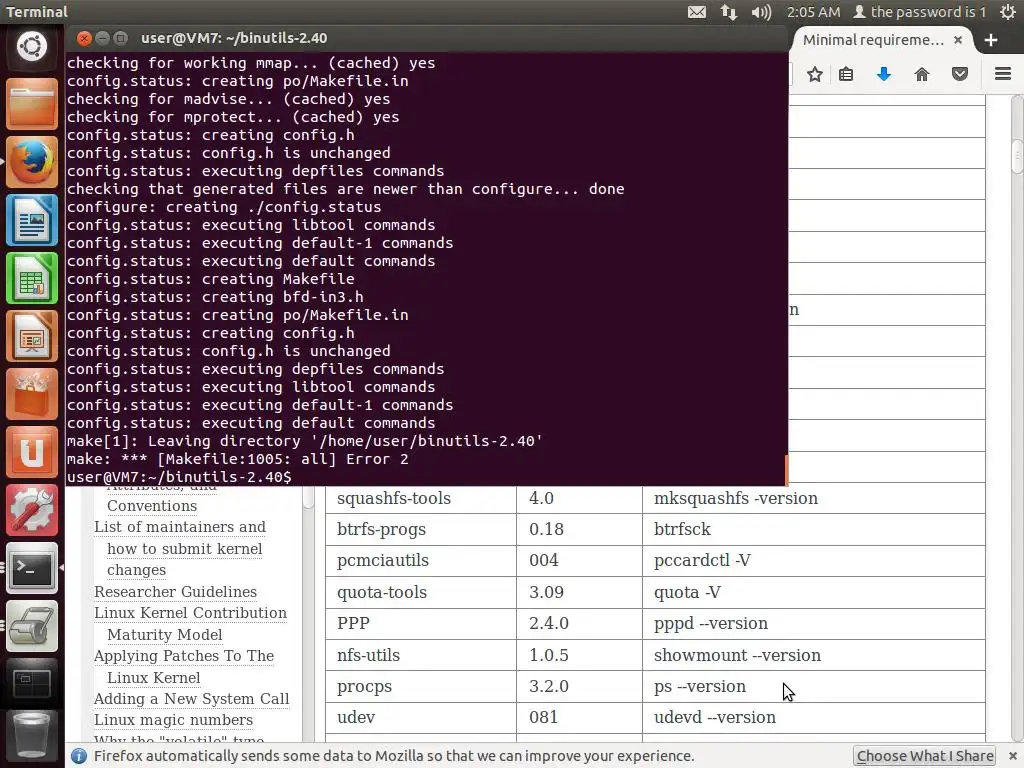The height and width of the screenshot is (768, 1024).
Task: Click 'quota -V' command cell
Action: pyautogui.click(x=814, y=592)
